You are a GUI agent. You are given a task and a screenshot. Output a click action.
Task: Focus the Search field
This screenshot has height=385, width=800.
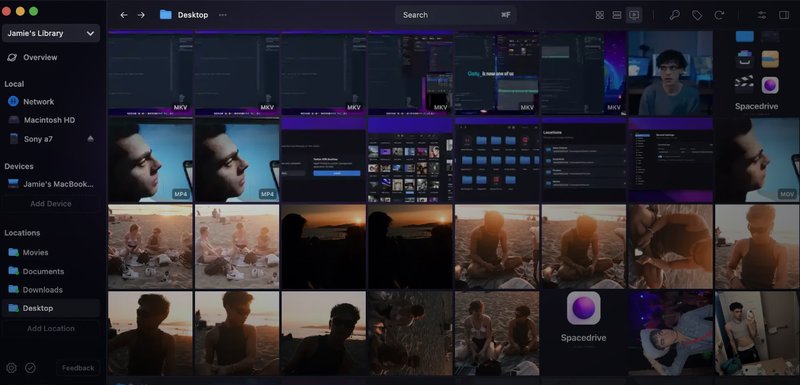pos(455,15)
